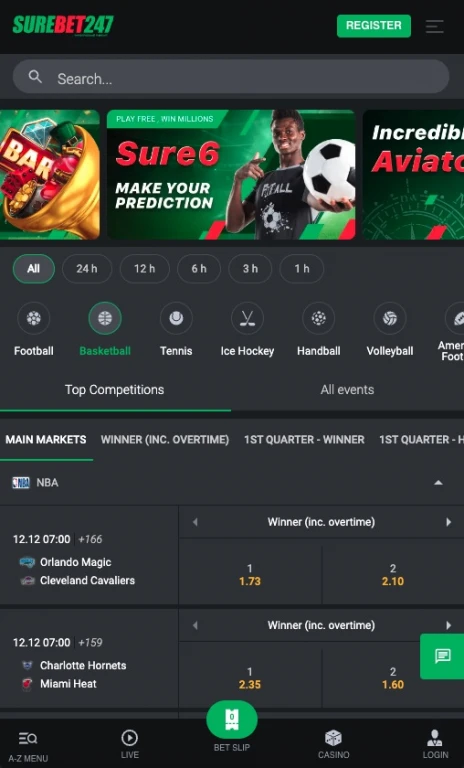Open the hamburger menu icon
Image resolution: width=464 pixels, height=768 pixels.
(x=435, y=26)
